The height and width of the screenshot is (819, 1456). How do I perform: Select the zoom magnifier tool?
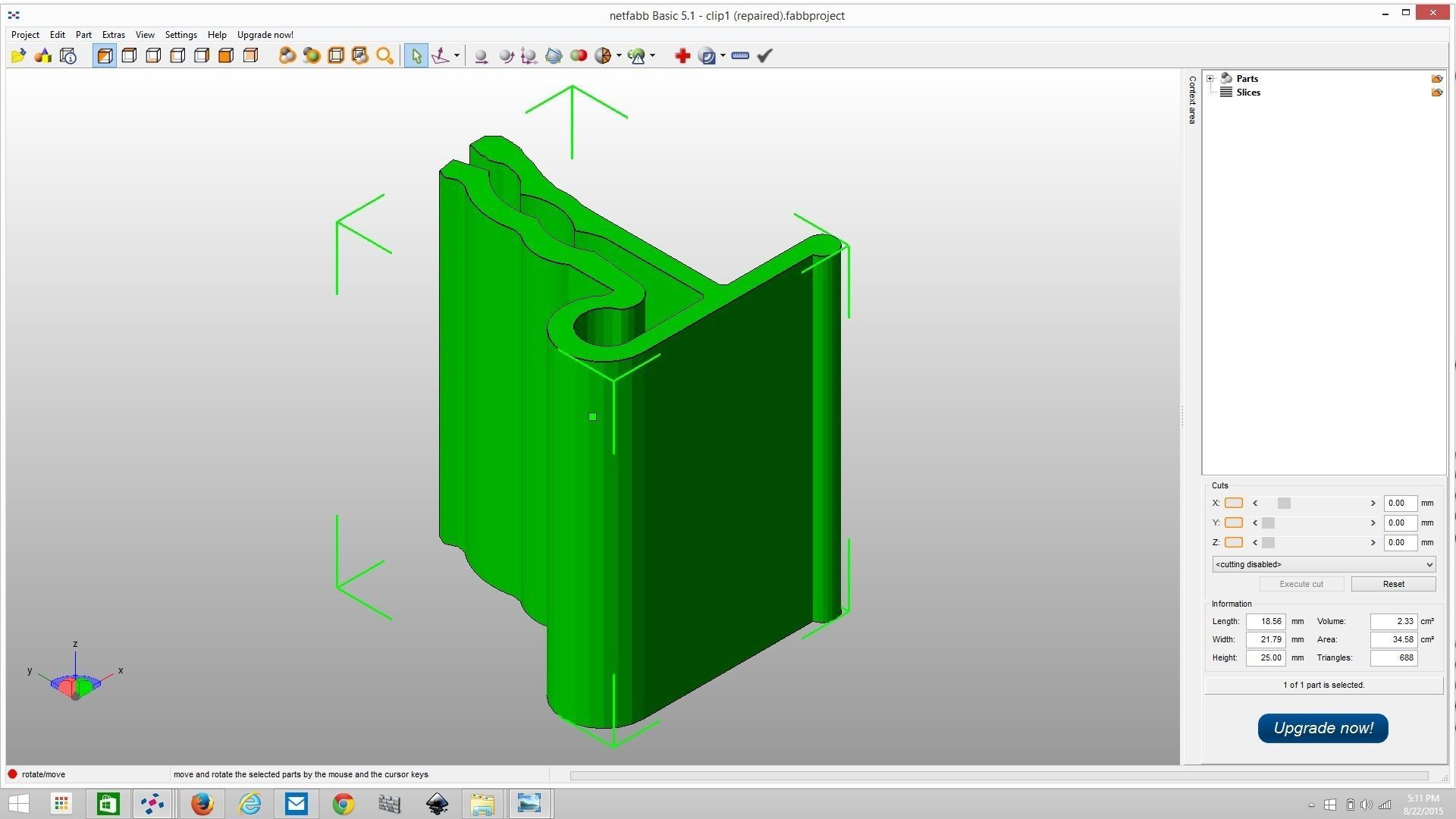click(384, 55)
